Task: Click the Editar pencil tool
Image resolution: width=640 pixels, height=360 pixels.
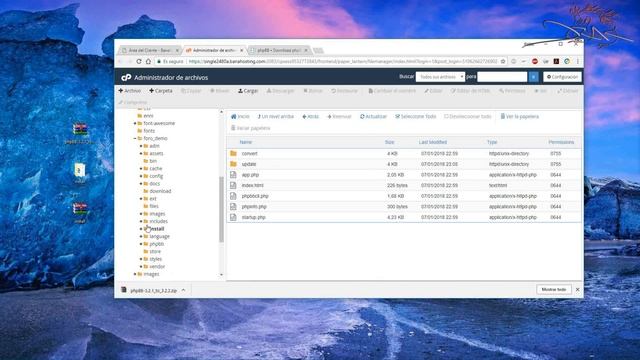Action: click(x=433, y=91)
